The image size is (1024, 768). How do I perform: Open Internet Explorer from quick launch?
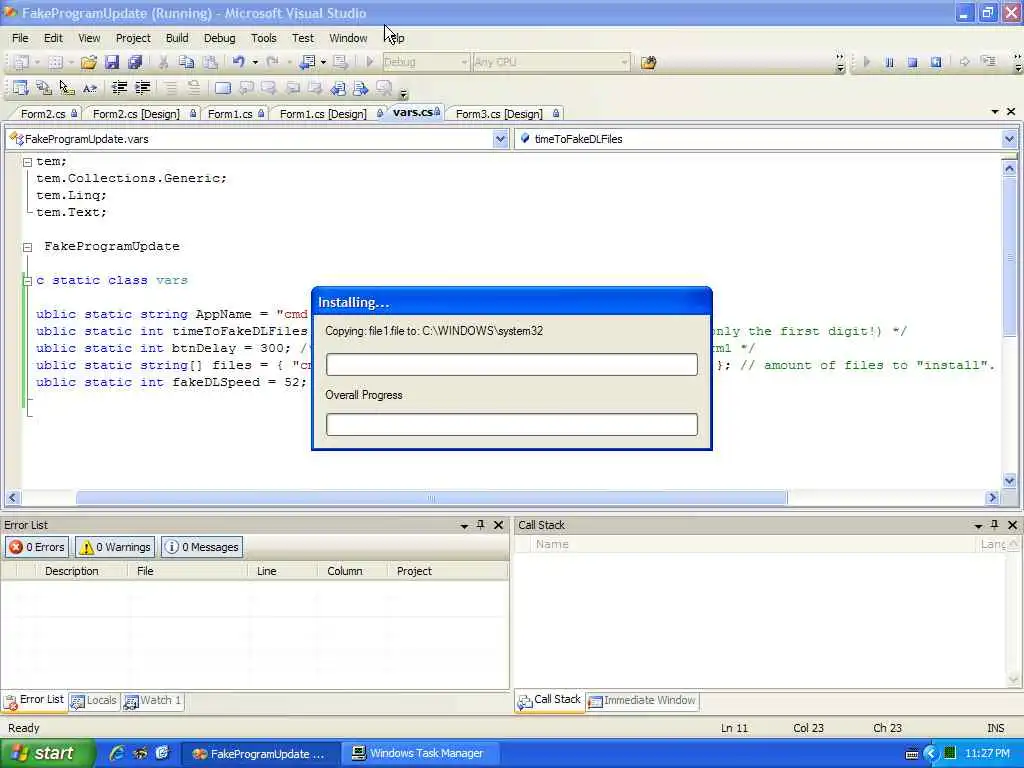click(117, 753)
